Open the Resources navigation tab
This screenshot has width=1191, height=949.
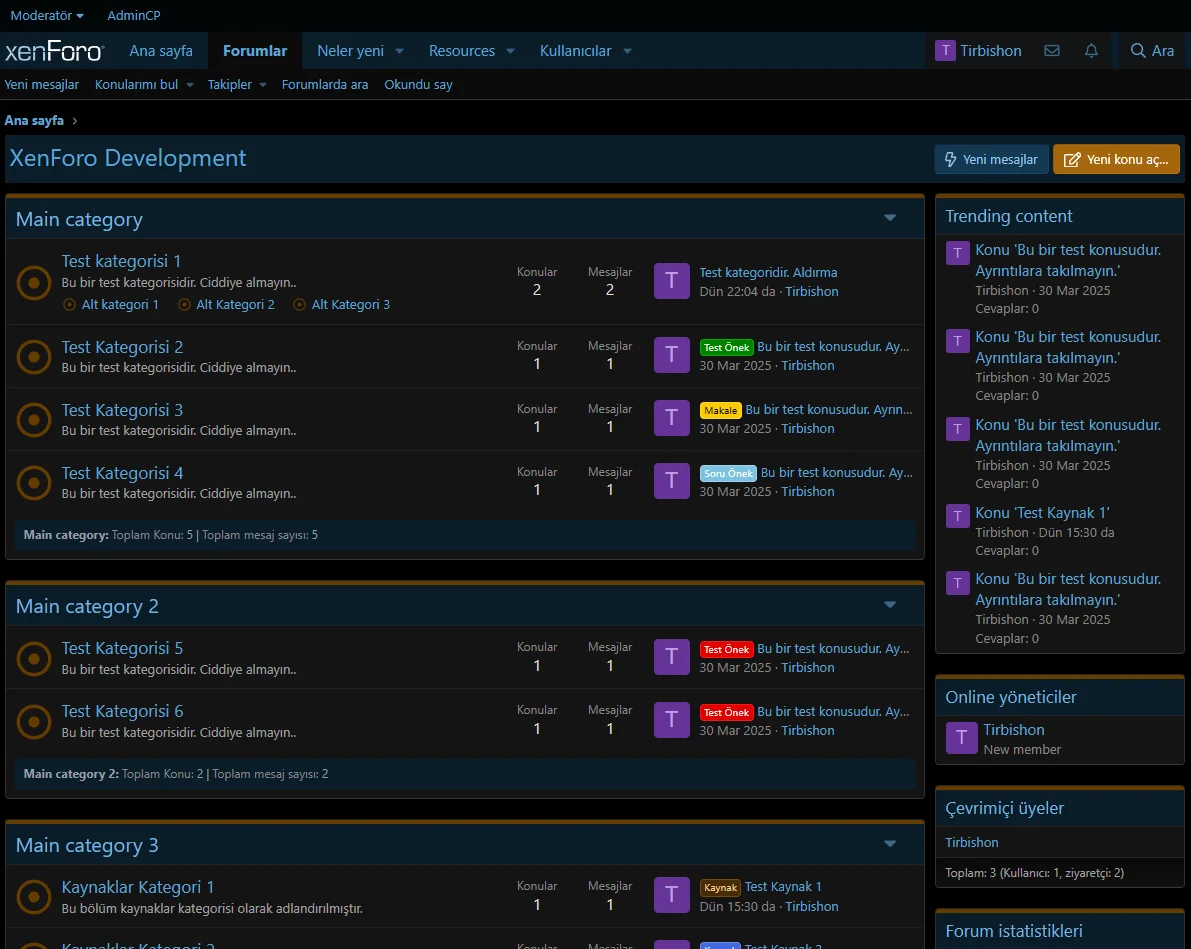461,51
